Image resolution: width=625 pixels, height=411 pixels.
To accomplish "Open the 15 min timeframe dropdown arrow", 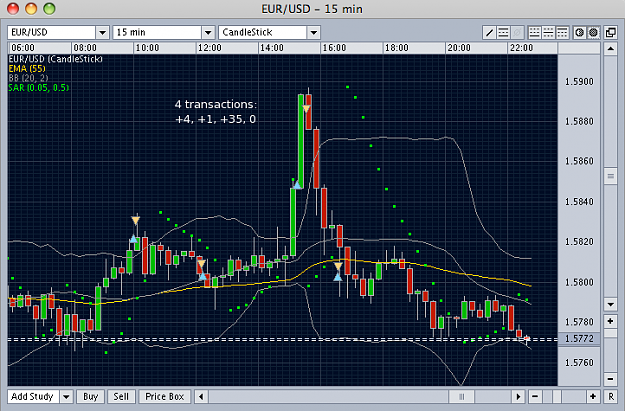I will 208,33.
